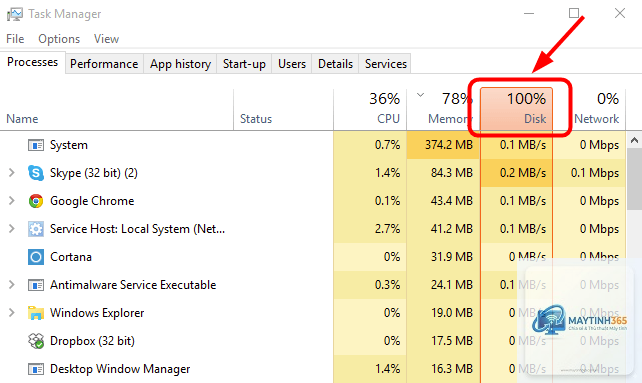
Task: Expand the Service Host: Local System group
Action: [11, 229]
